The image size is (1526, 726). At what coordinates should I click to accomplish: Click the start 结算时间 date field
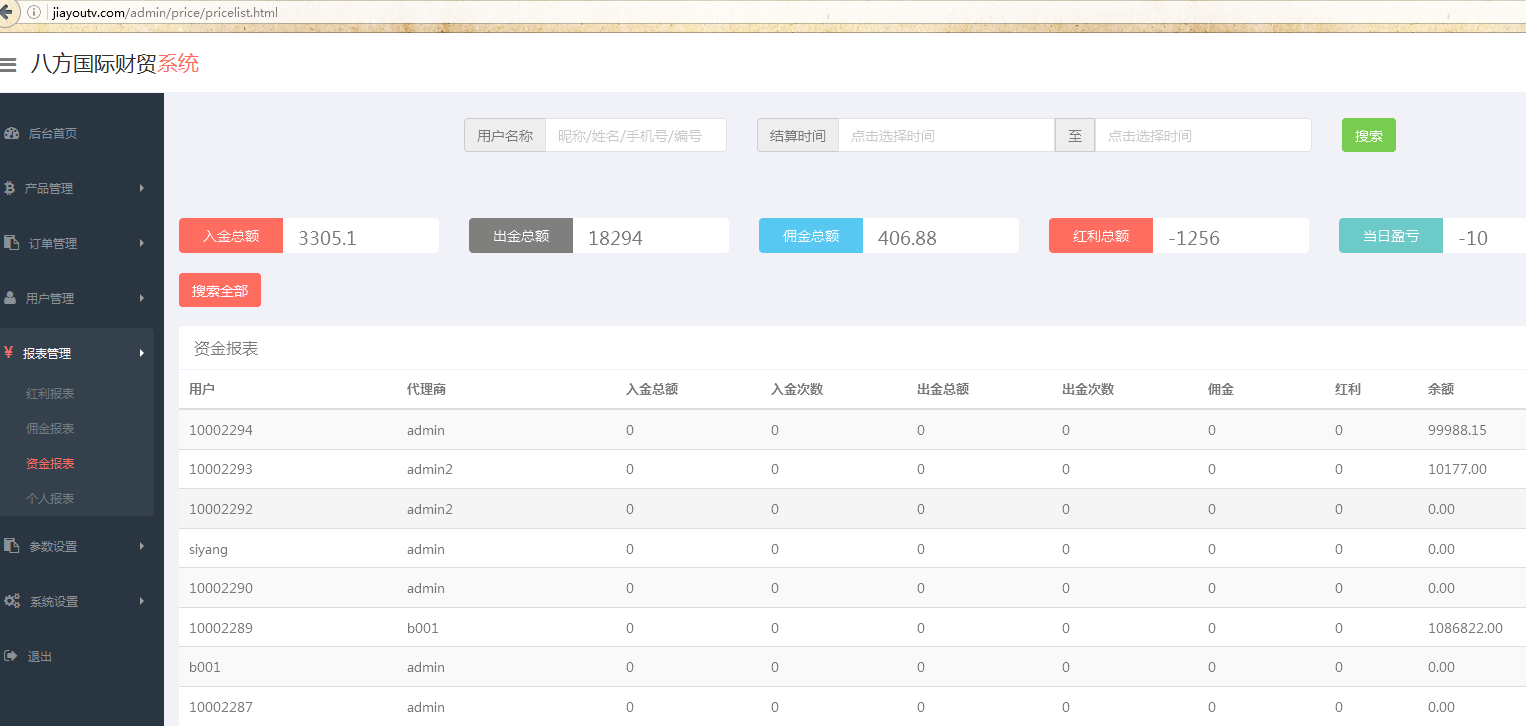(946, 136)
